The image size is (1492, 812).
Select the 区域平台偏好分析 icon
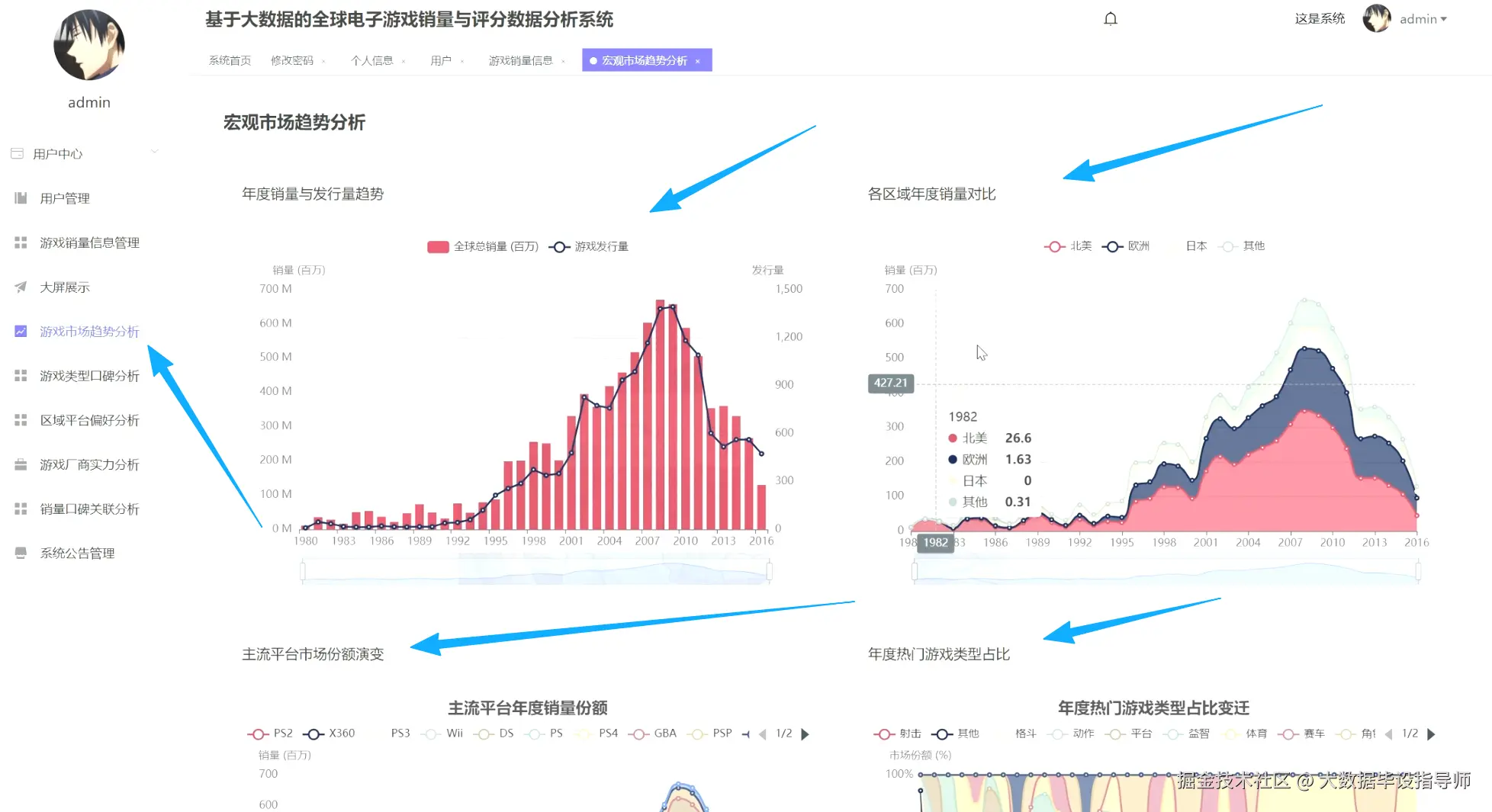pyautogui.click(x=21, y=420)
